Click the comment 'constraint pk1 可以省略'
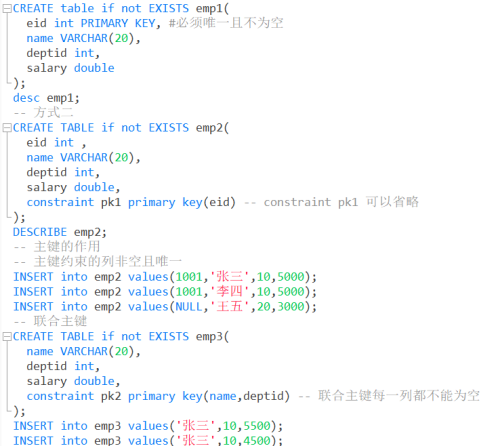Image resolution: width=500 pixels, height=446 pixels. (341, 202)
